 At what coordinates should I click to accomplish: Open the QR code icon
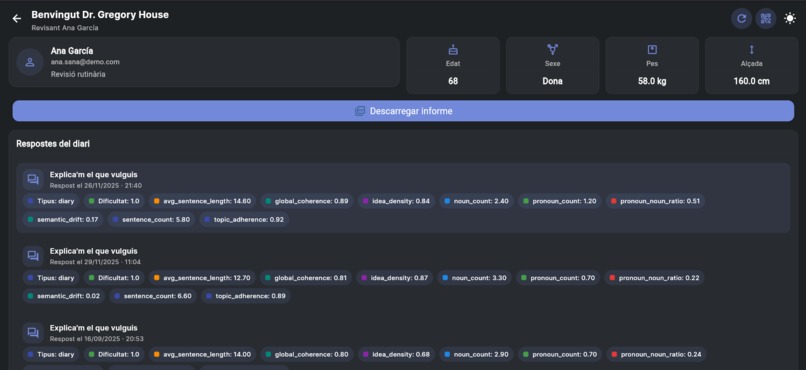pyautogui.click(x=766, y=19)
